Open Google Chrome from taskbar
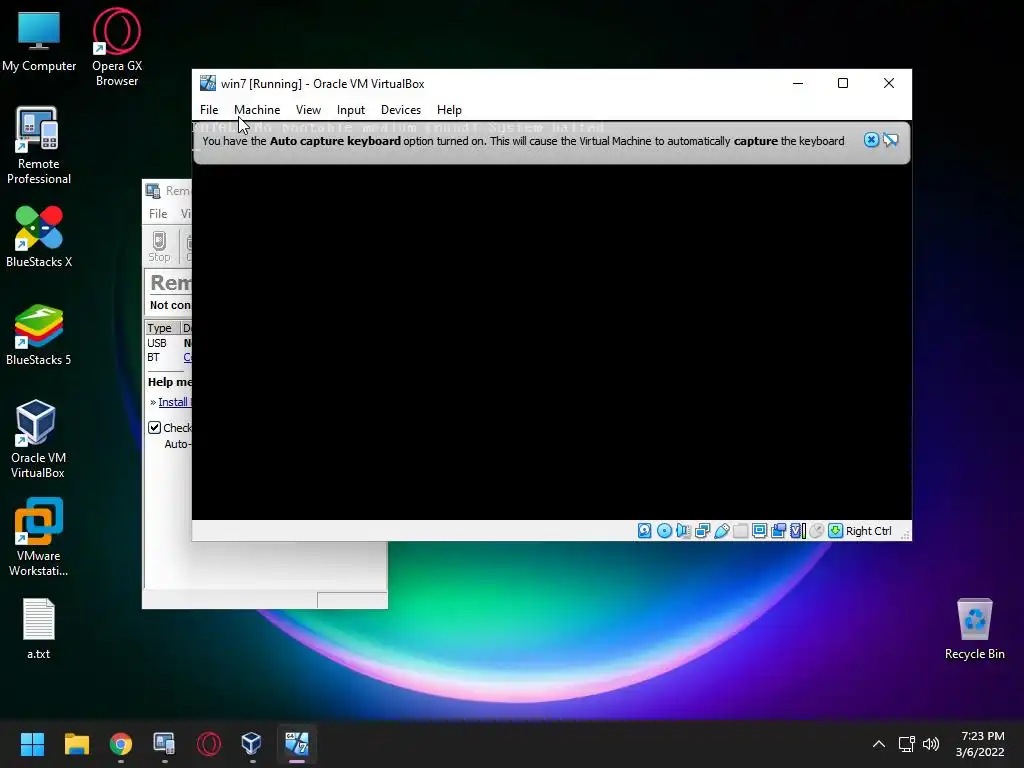The height and width of the screenshot is (768, 1024). (121, 744)
